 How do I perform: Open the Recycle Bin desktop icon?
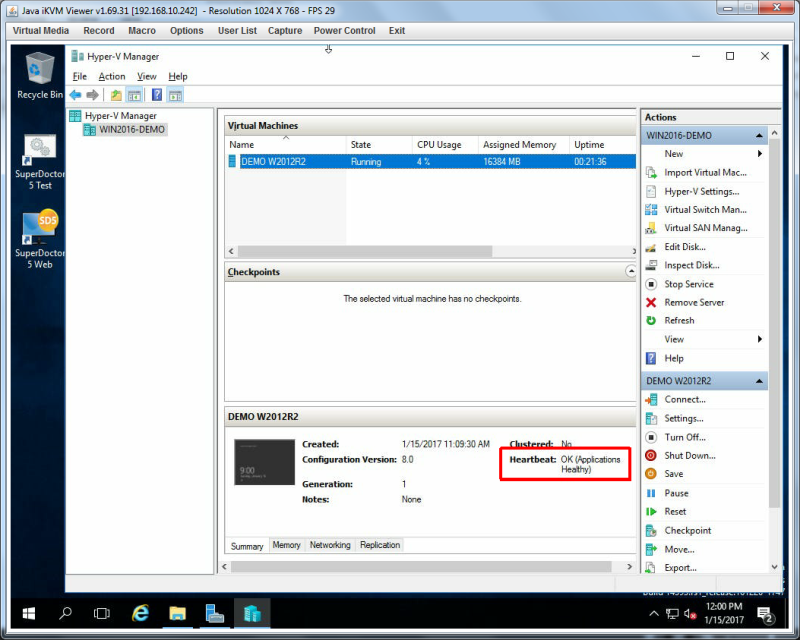[39, 75]
